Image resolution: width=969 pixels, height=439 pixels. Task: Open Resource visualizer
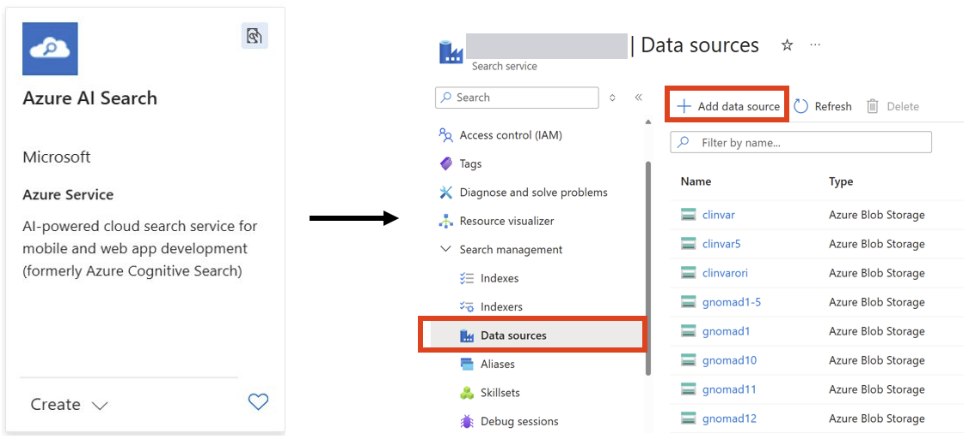click(x=507, y=221)
